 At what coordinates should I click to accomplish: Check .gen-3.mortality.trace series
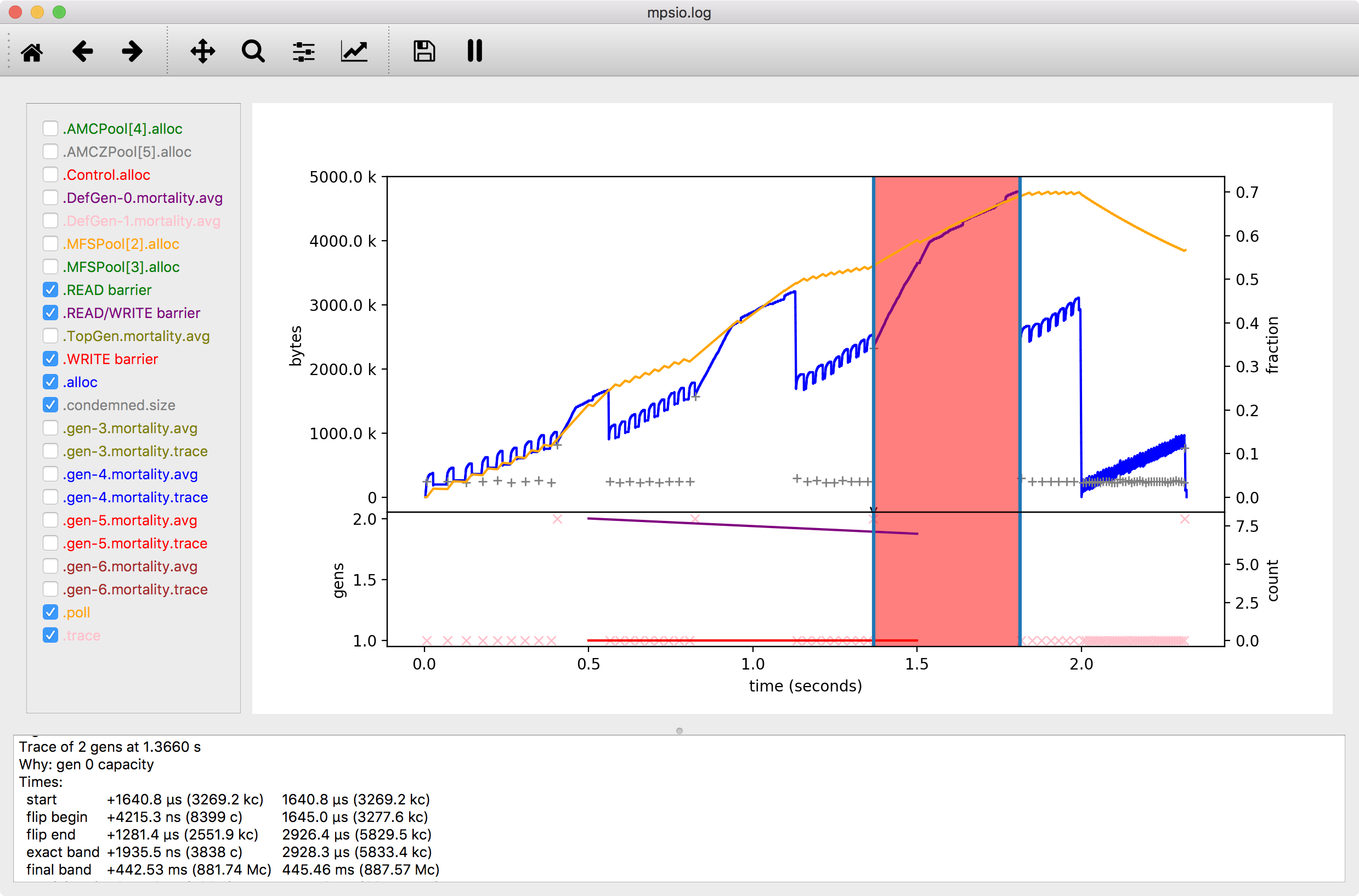[x=50, y=451]
